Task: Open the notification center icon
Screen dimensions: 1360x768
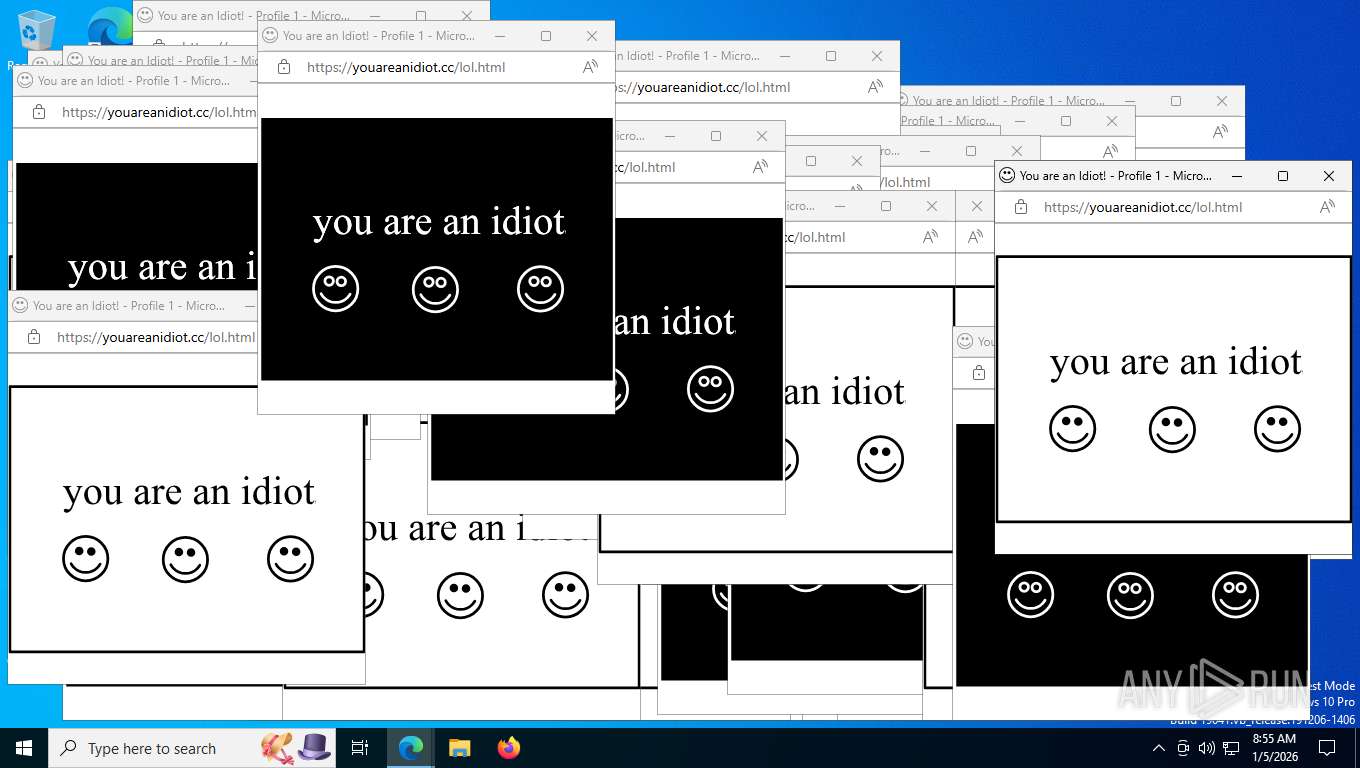Action: point(1327,748)
